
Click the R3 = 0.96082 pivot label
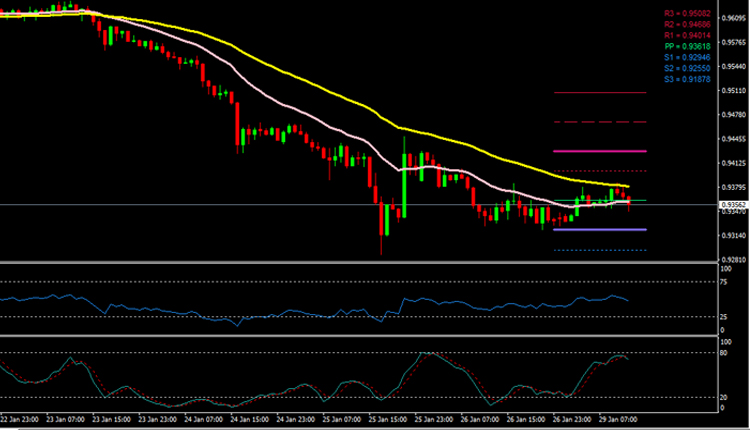pos(691,13)
